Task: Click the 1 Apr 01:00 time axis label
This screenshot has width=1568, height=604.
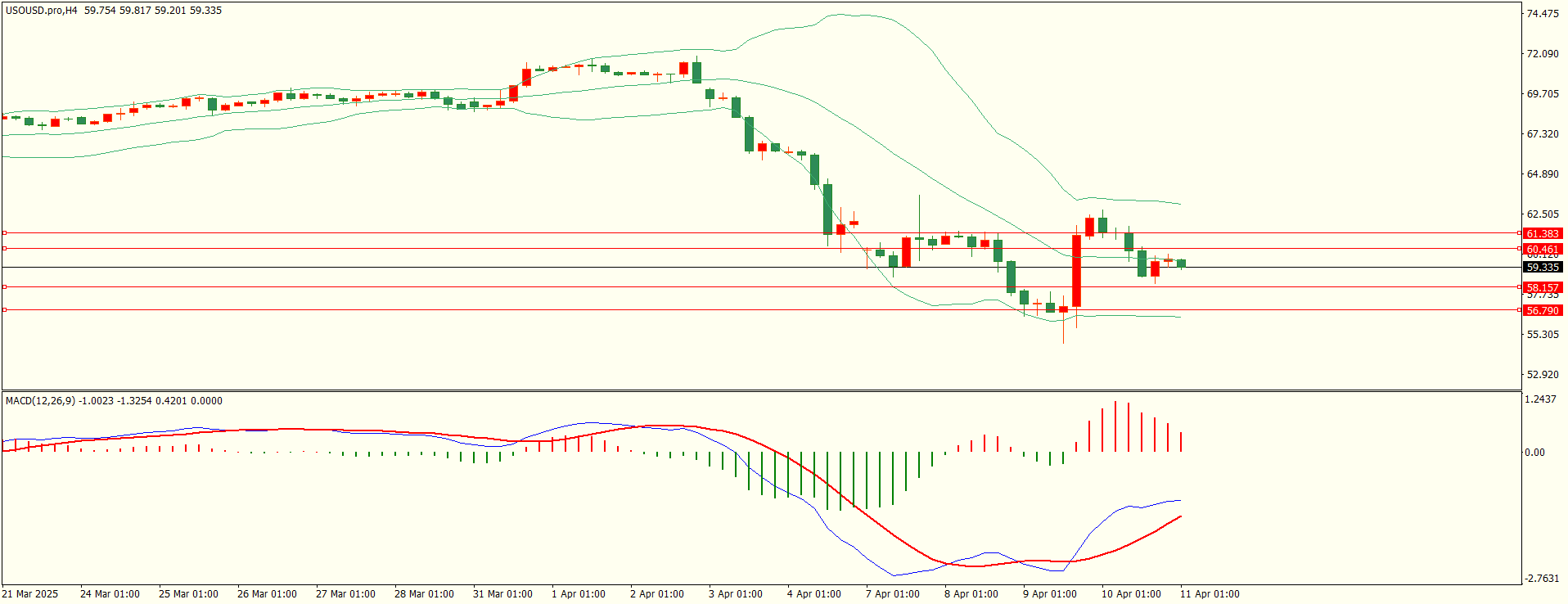Action: click(x=579, y=594)
